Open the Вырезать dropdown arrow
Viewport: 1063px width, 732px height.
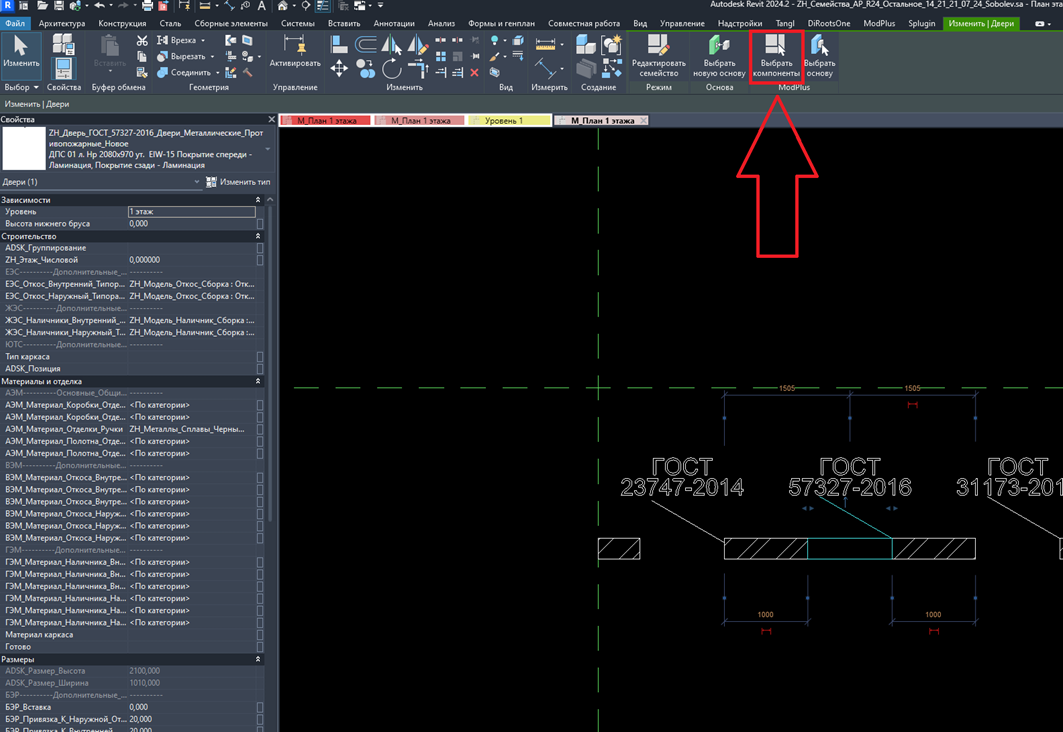point(212,57)
